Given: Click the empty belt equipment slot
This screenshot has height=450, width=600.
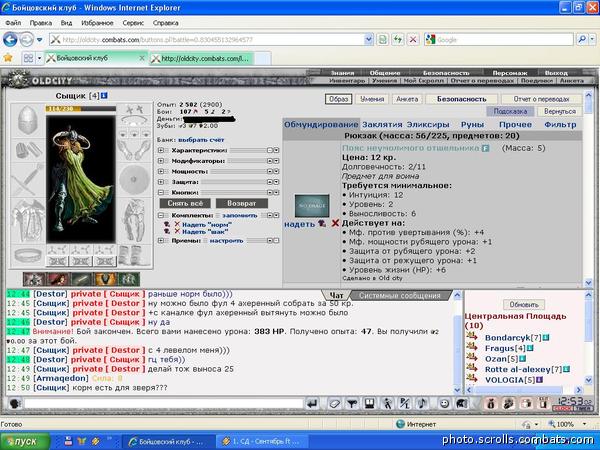Looking at the screenshot, I should click(x=28, y=255).
